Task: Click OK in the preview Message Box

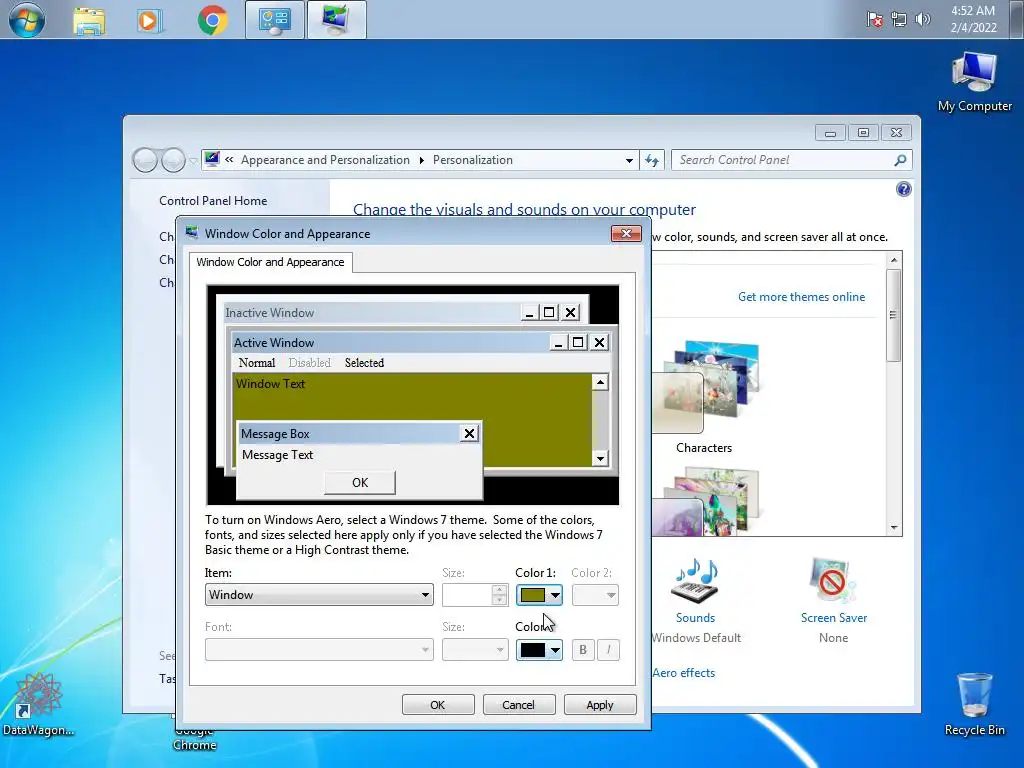Action: coord(360,483)
